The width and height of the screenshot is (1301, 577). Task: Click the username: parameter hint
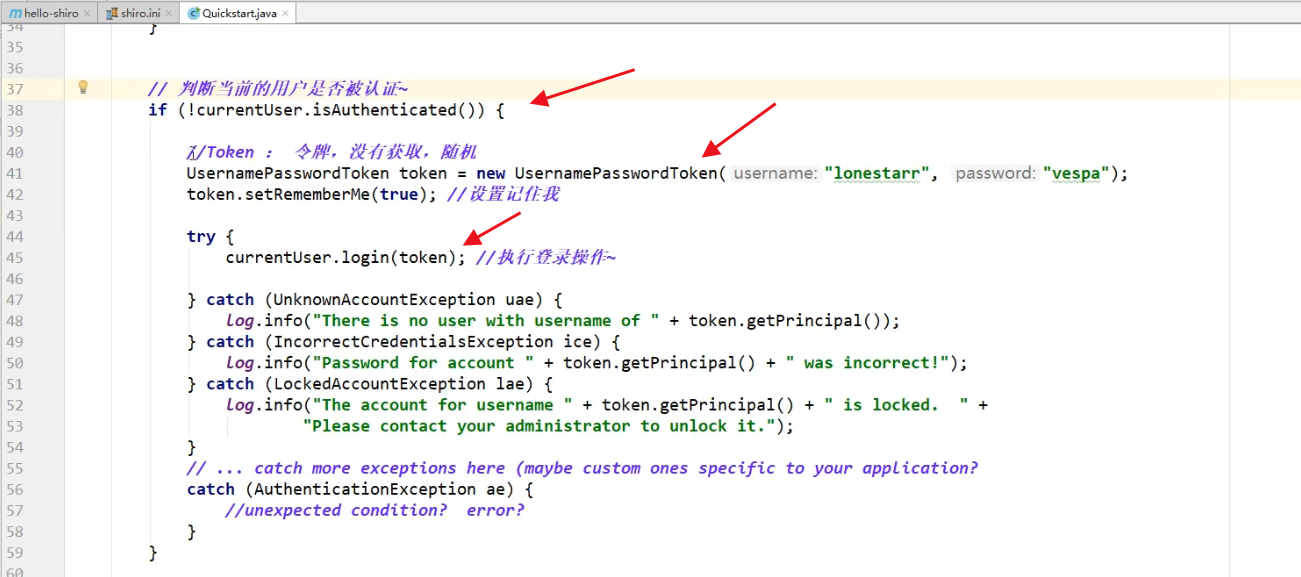tap(775, 173)
